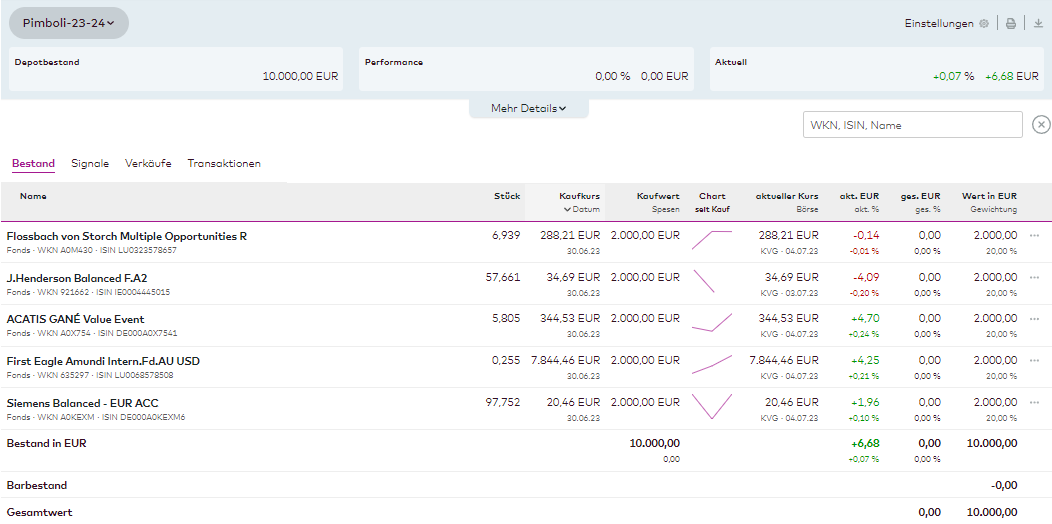Switch to the Signale tab
Image resolution: width=1052 pixels, height=524 pixels.
click(90, 164)
